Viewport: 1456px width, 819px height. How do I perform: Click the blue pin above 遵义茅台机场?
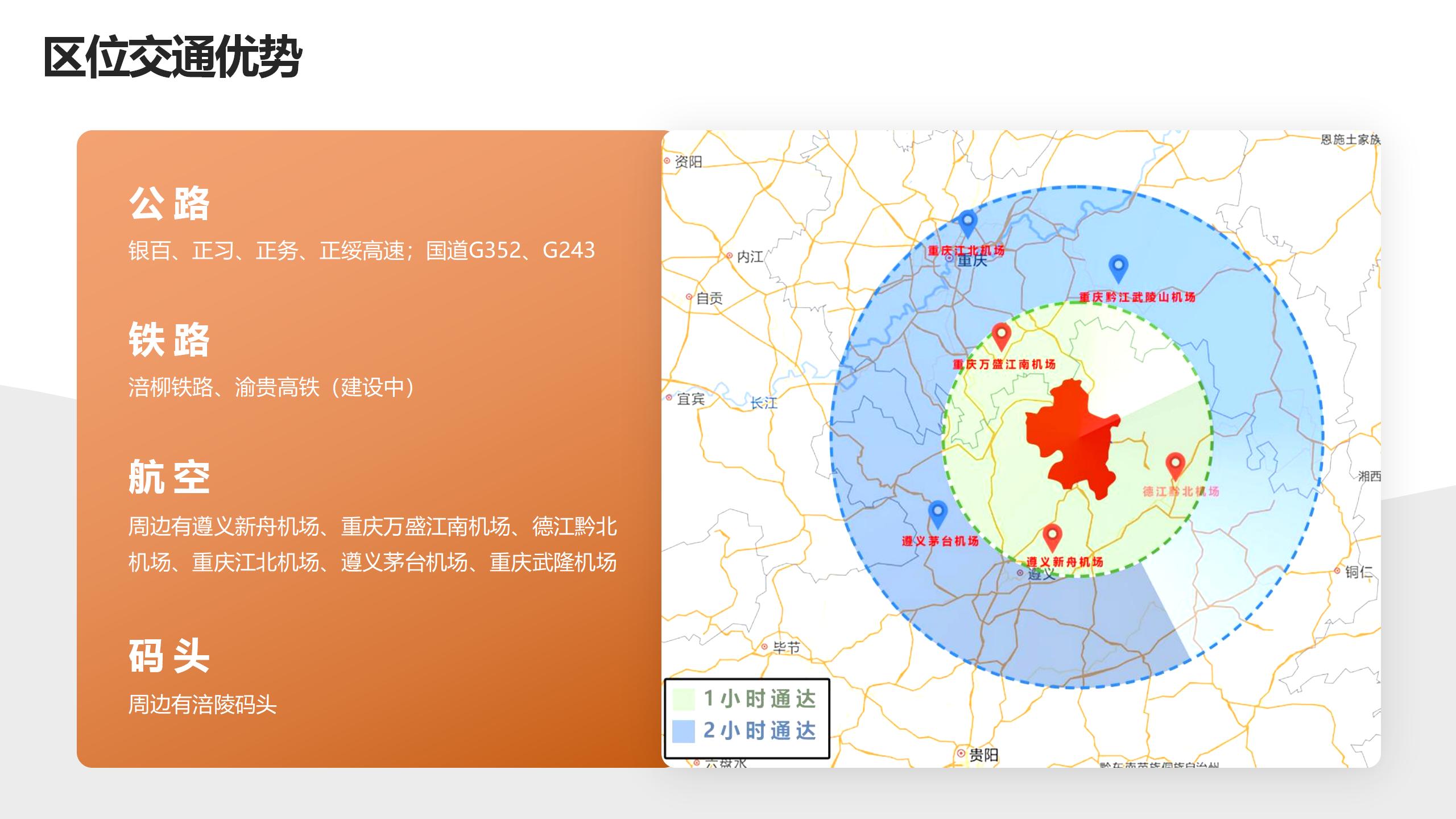click(x=937, y=512)
